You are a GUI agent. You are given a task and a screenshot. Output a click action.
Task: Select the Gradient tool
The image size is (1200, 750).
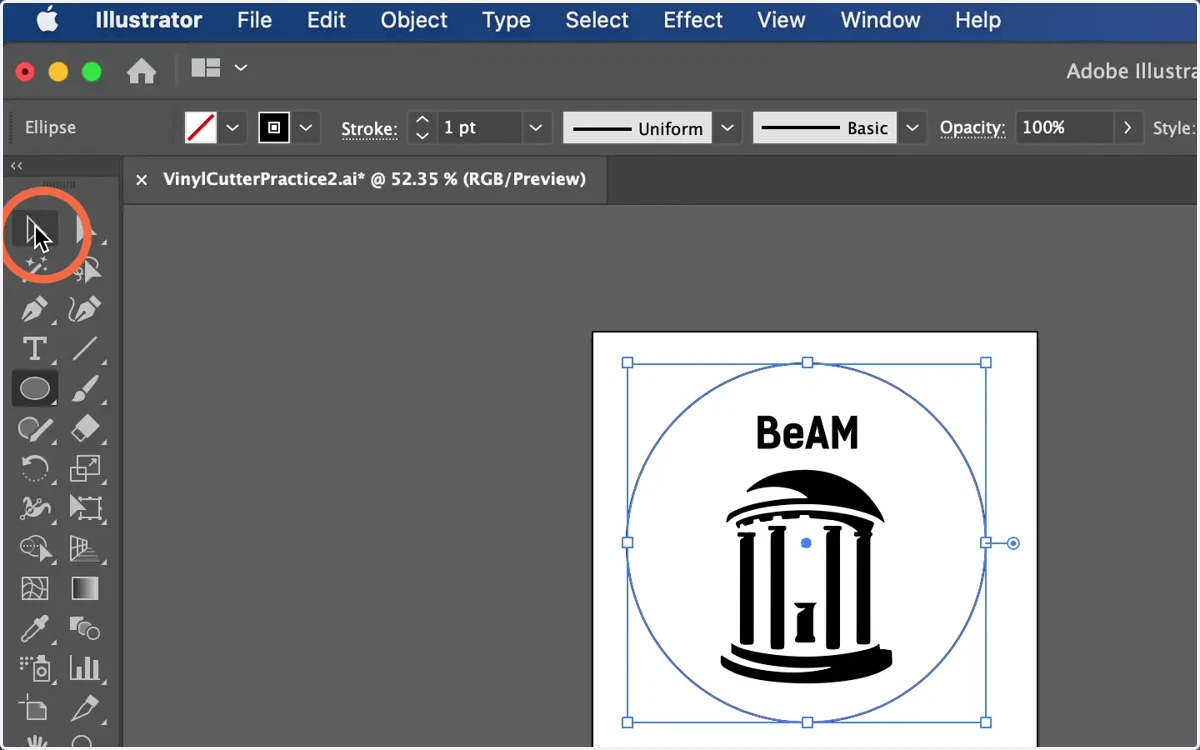85,588
